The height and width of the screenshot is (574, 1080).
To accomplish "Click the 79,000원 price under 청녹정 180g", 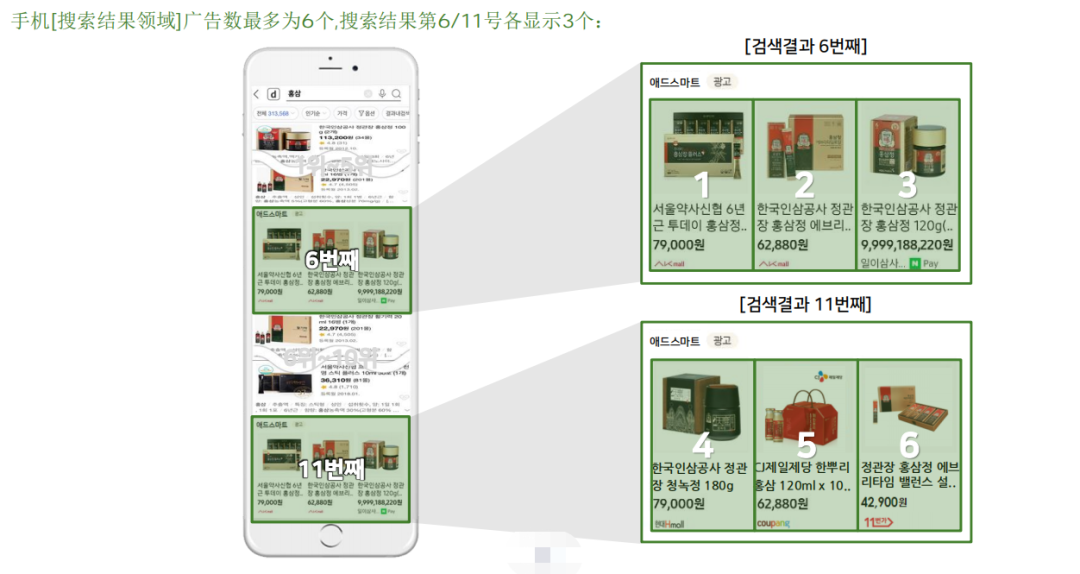I will point(678,504).
